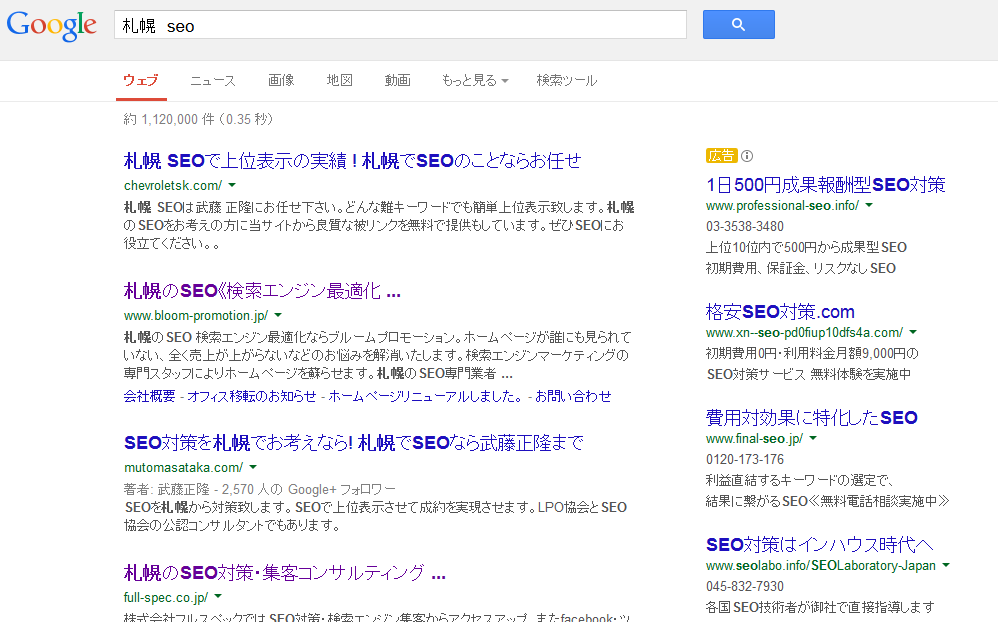This screenshot has height=622, width=998.
Task: Click the phone number 0120-173-176
Action: coord(745,459)
